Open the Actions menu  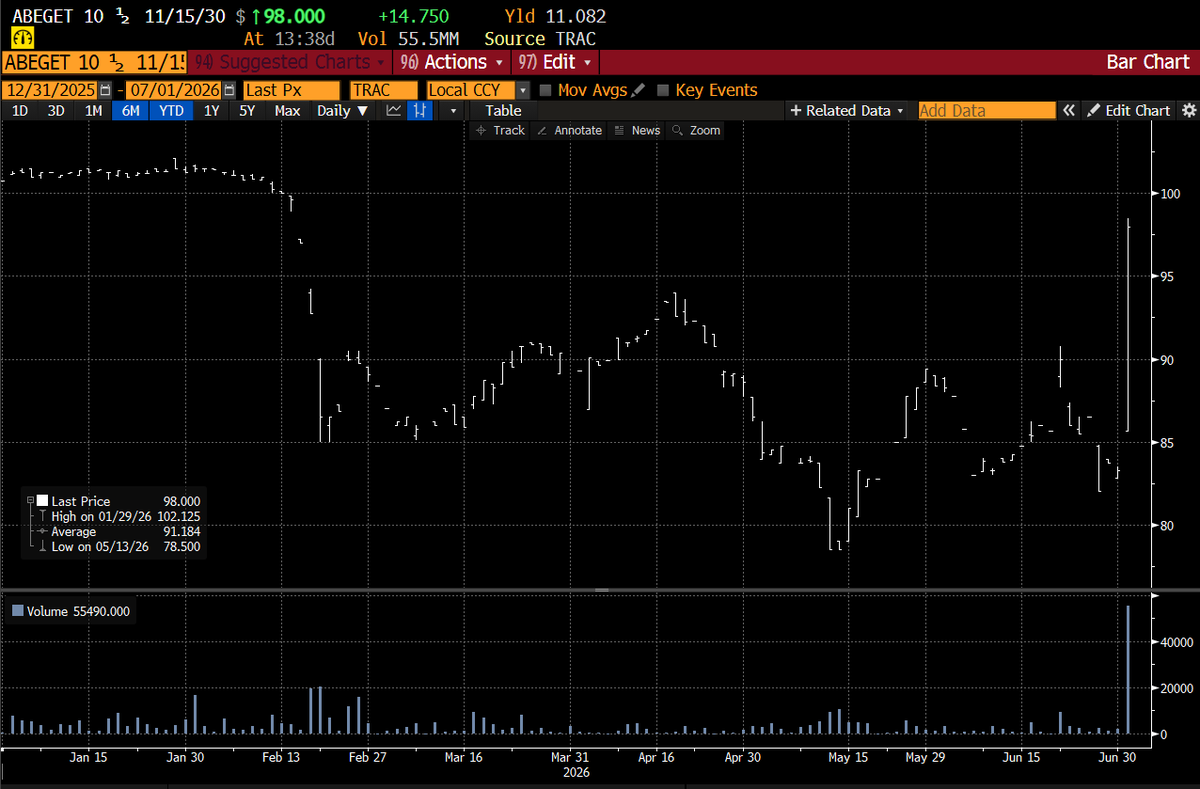451,62
